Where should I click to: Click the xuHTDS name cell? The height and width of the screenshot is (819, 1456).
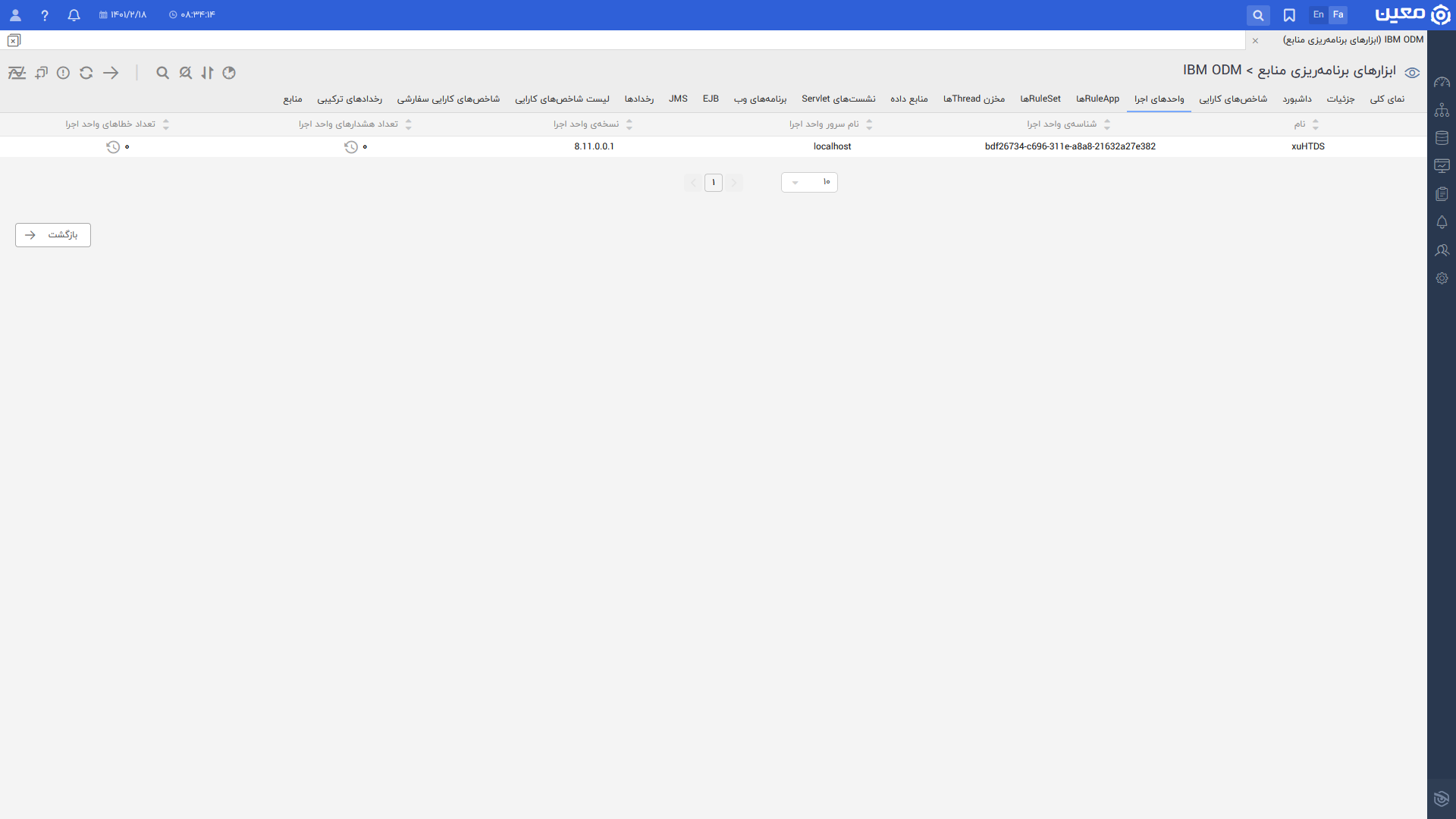1308,147
